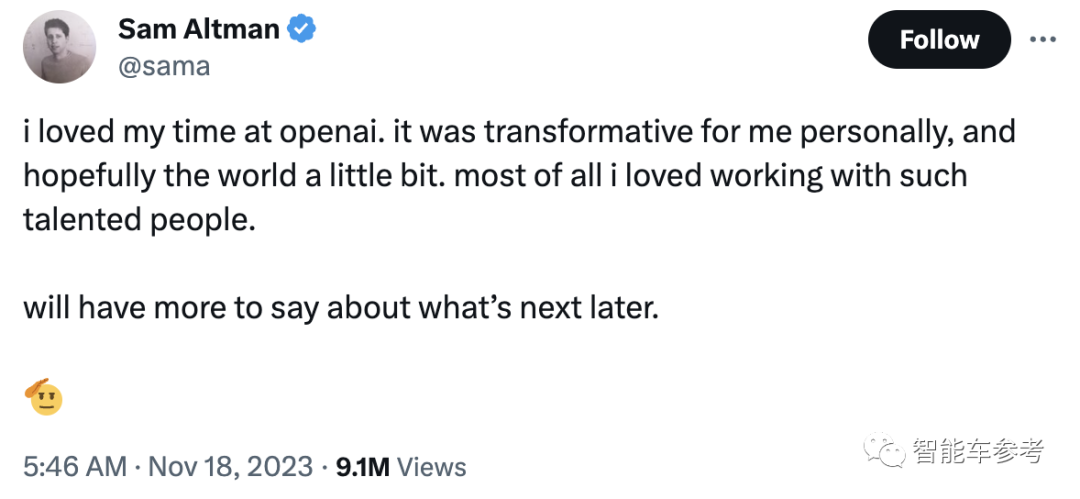Click the 5:46 AM timestamp
Viewport: 1080px width, 499px height.
(x=75, y=466)
